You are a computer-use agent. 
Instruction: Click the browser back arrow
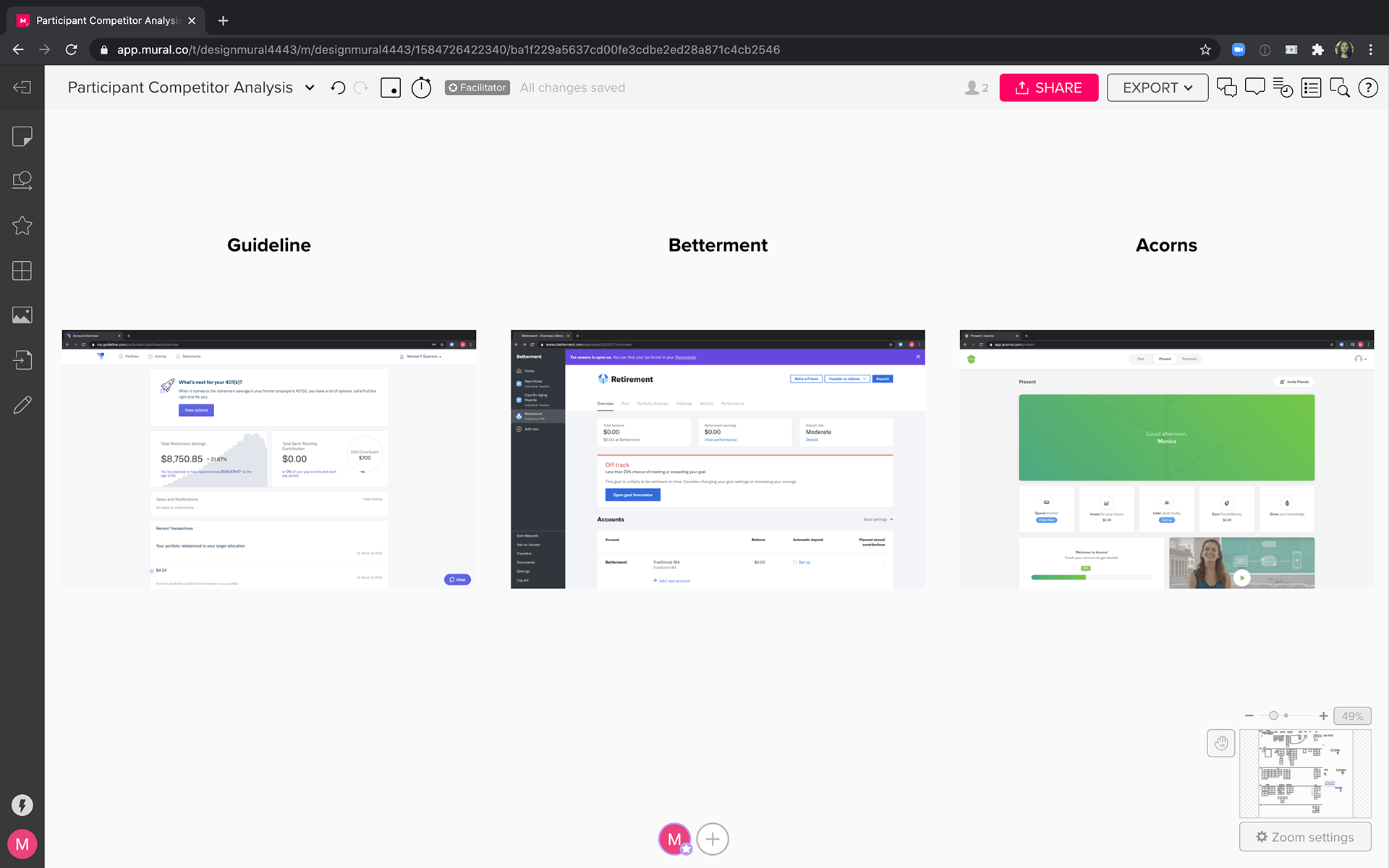[x=19, y=49]
